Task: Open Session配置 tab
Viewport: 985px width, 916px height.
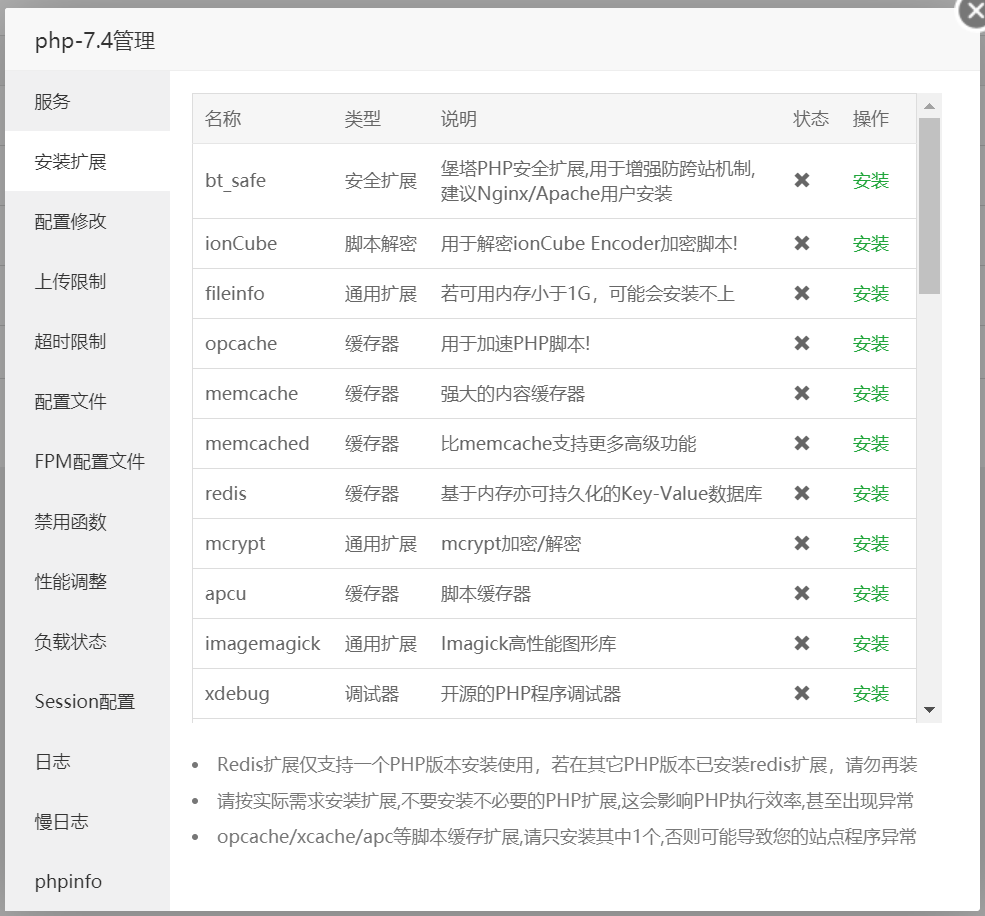Action: coord(87,701)
